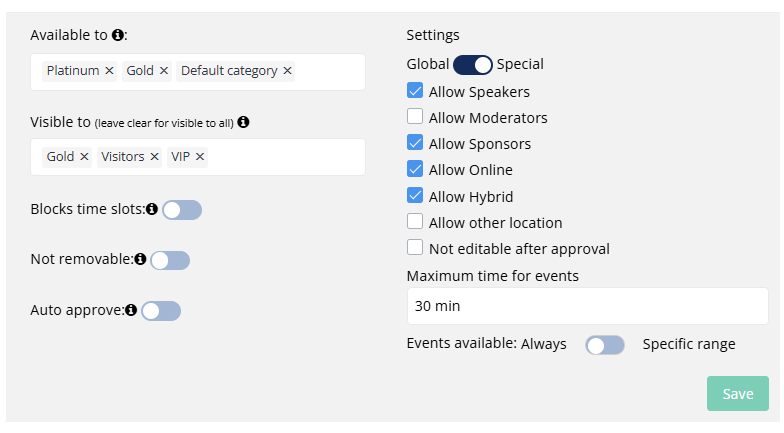This screenshot has width=784, height=433.
Task: Remove Default category tag
Action: coord(288,71)
